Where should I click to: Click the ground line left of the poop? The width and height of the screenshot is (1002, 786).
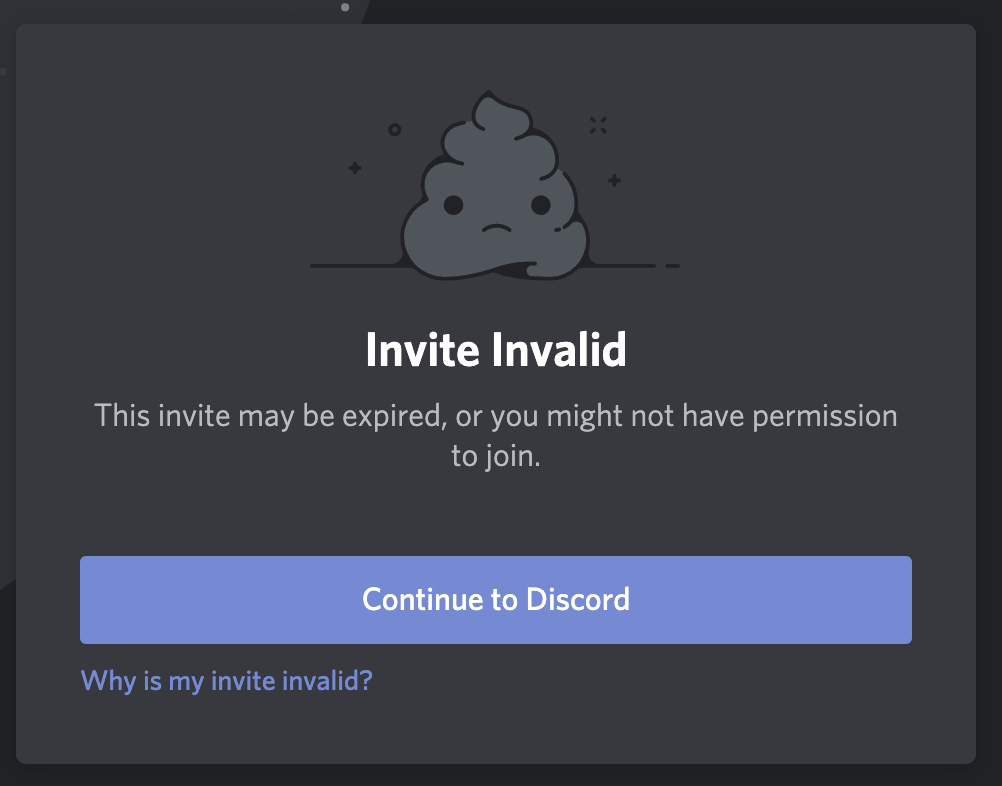(x=357, y=266)
